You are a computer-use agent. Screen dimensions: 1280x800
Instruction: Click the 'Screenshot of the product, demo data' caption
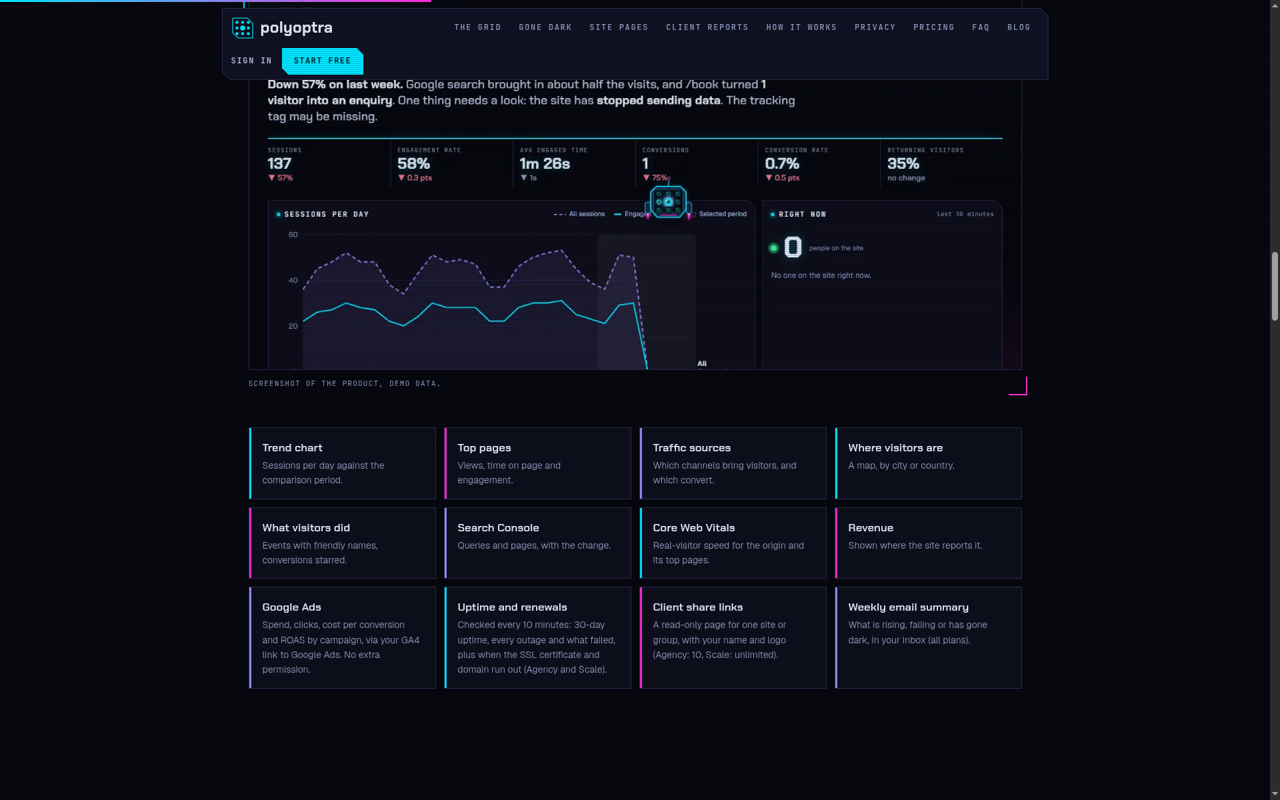coord(344,383)
